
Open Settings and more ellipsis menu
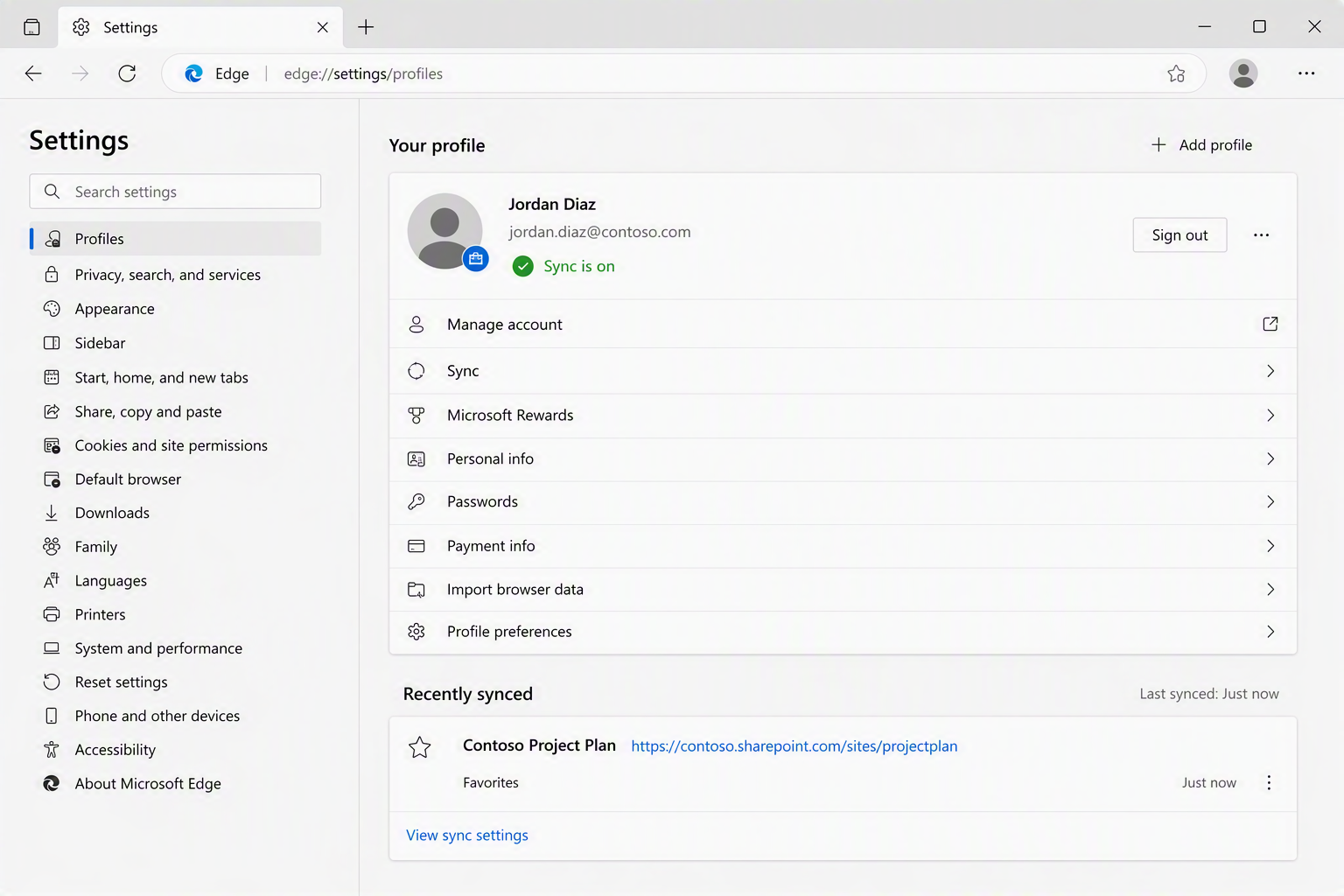pyautogui.click(x=1306, y=73)
